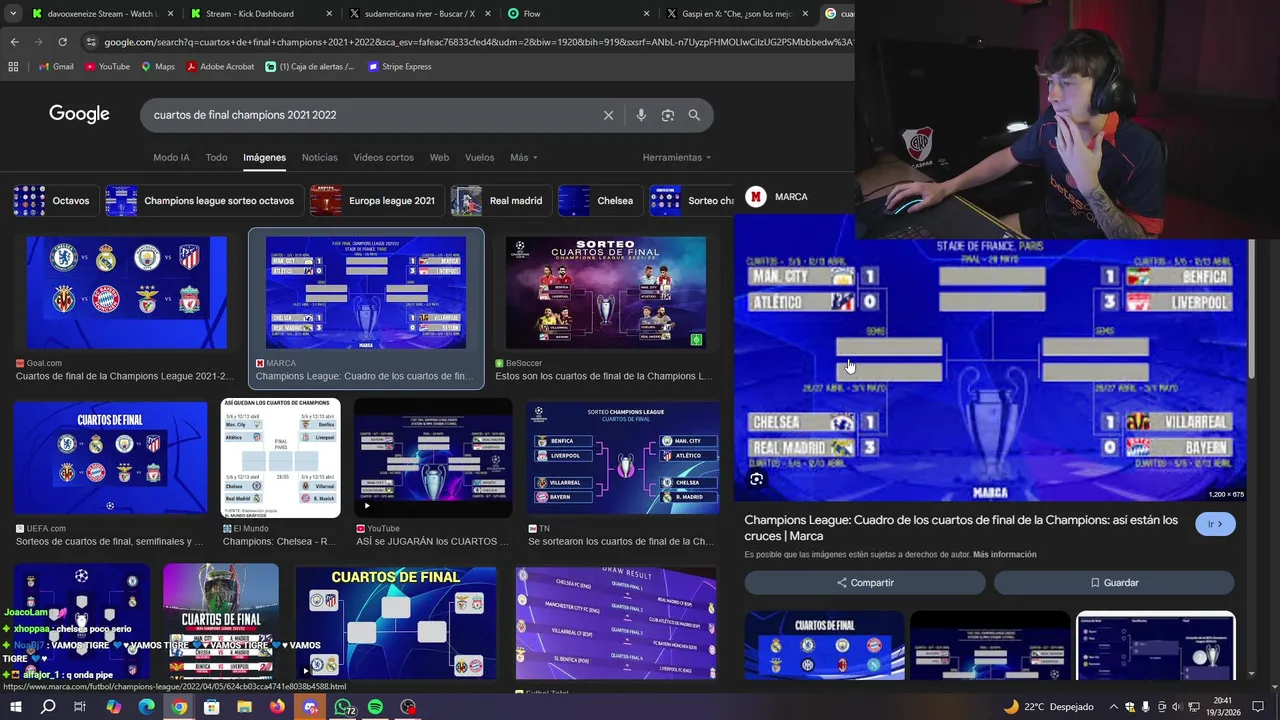This screenshot has height=720, width=1280.
Task: Launch Firefox from the taskbar
Action: [x=277, y=707]
